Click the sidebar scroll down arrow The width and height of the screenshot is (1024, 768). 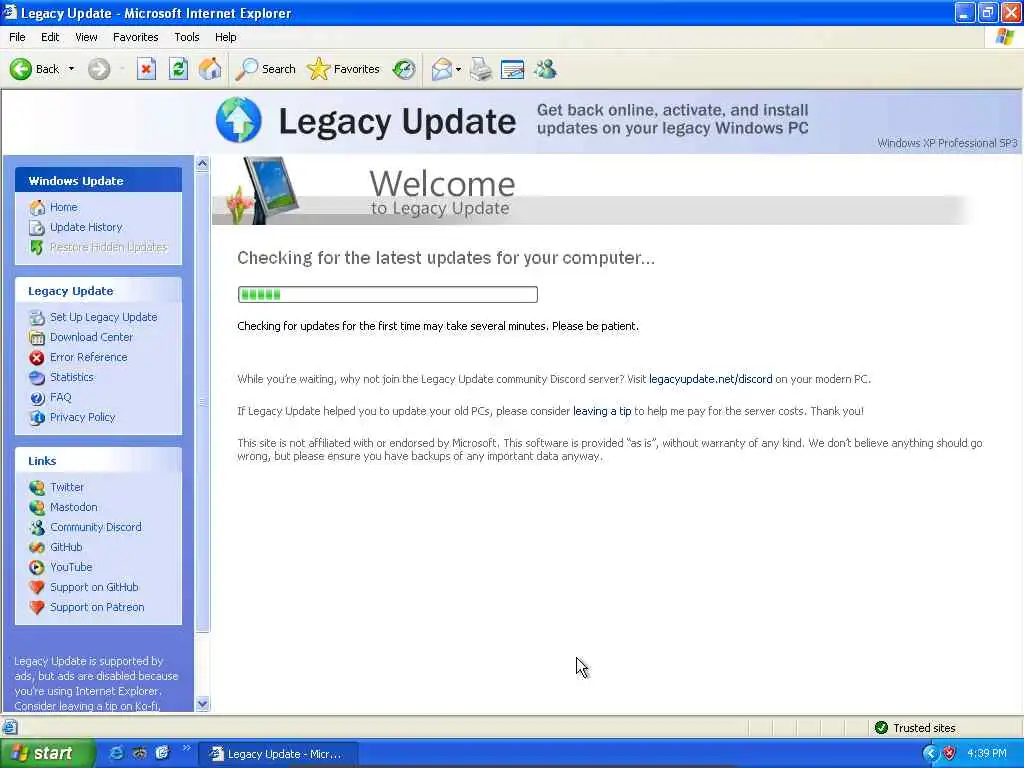click(x=202, y=704)
